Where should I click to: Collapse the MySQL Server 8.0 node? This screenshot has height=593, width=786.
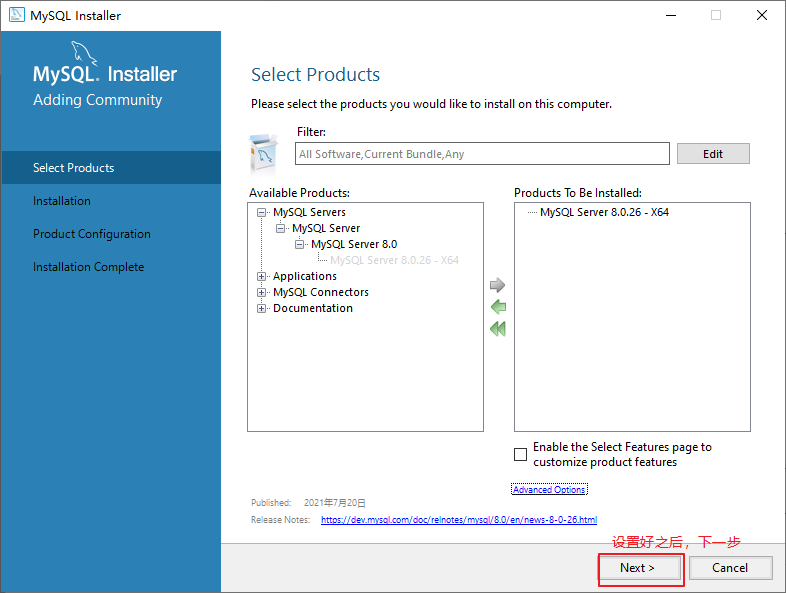click(x=299, y=245)
